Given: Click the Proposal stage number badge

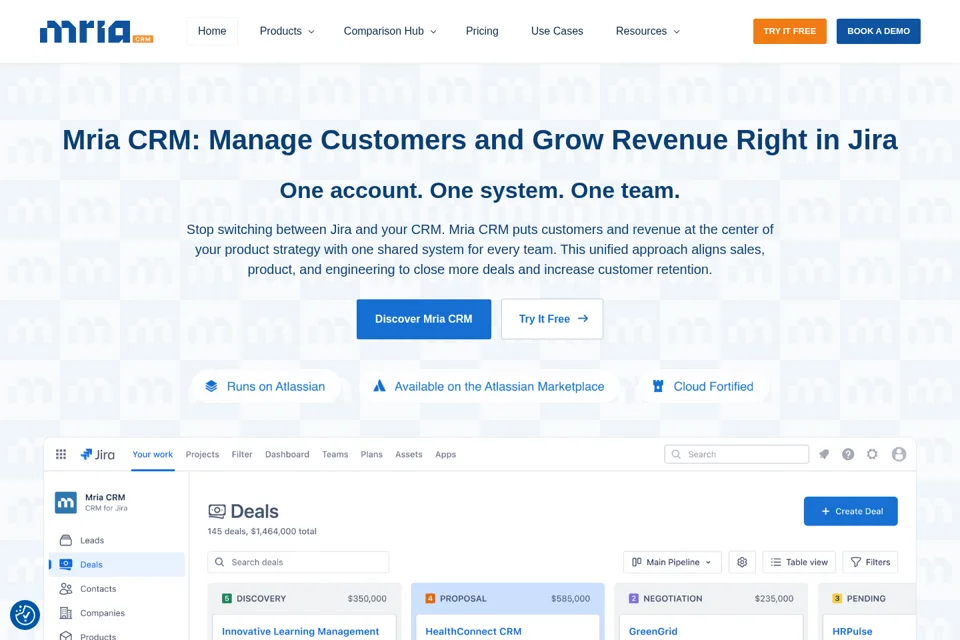Looking at the screenshot, I should (x=430, y=598).
